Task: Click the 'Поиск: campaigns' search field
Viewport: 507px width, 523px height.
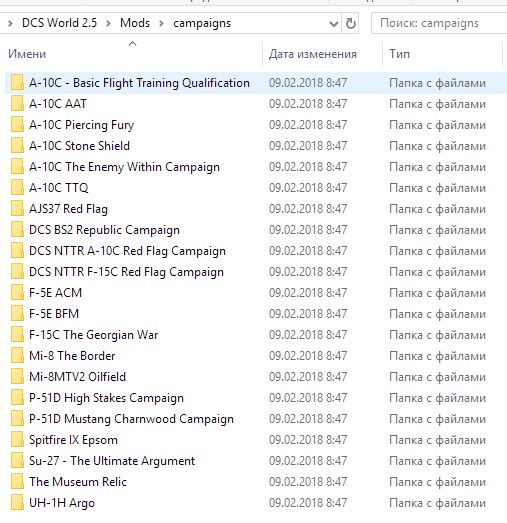Action: click(439, 23)
